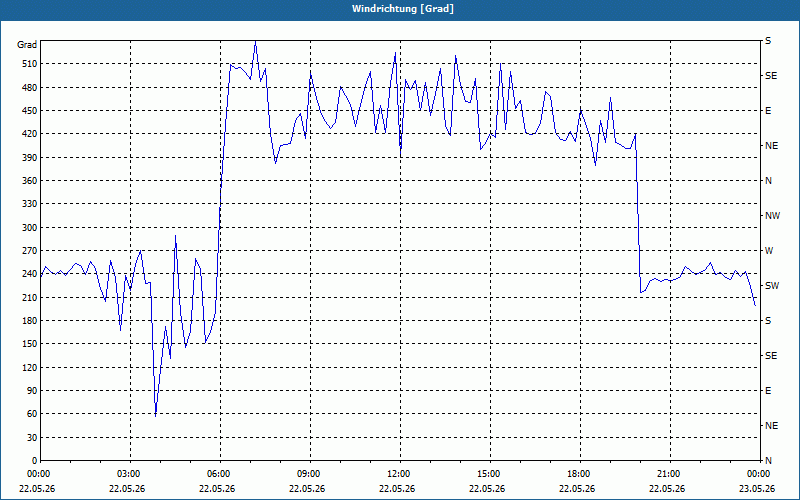This screenshot has width=800, height=500.
Task: Click the 270 degree axis label
Action: click(30, 251)
